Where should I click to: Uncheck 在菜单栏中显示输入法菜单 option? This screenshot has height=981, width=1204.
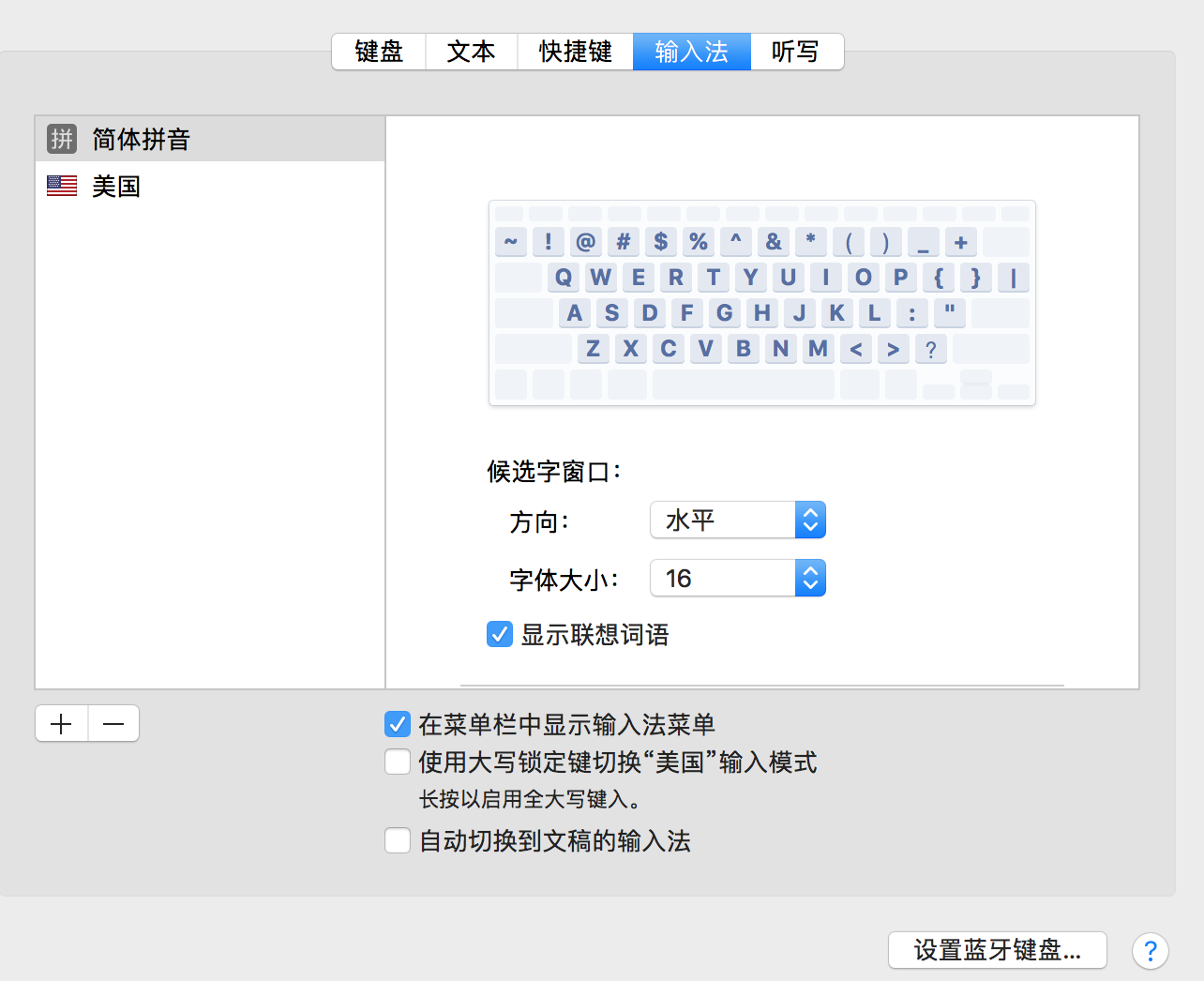pos(398,724)
